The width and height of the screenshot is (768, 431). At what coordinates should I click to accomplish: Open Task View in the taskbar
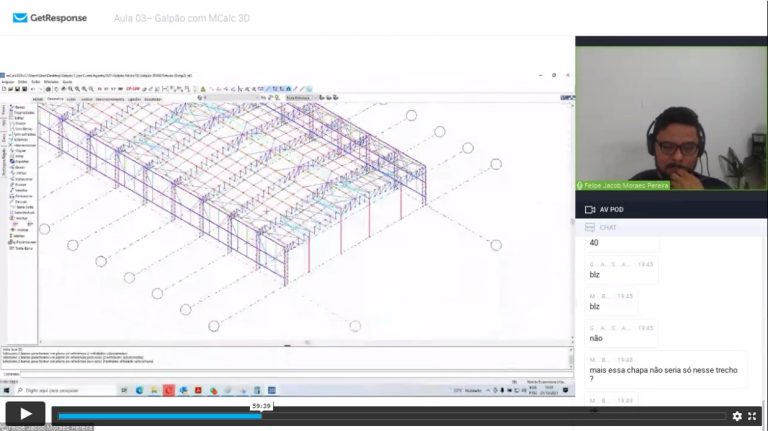point(124,390)
